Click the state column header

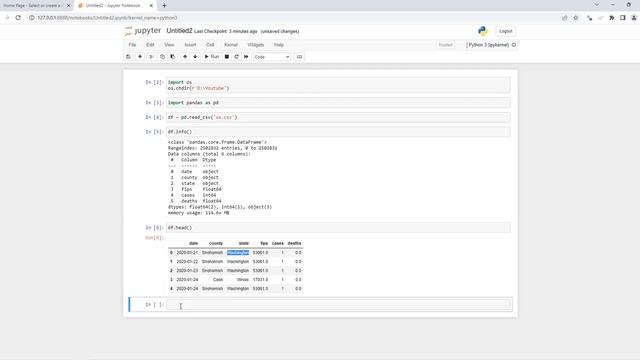(x=244, y=243)
